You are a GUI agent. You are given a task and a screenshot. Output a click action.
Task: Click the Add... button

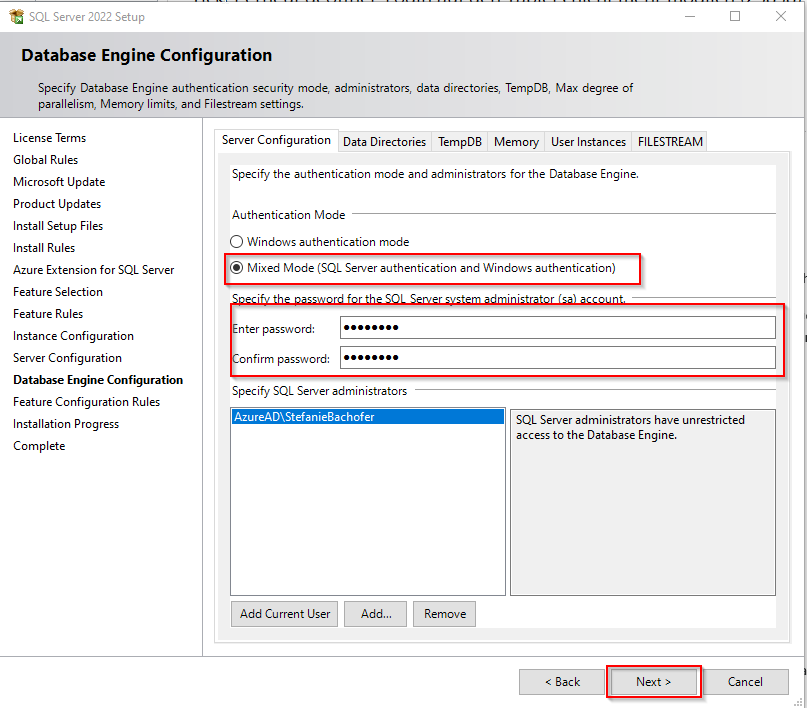[x=376, y=614]
